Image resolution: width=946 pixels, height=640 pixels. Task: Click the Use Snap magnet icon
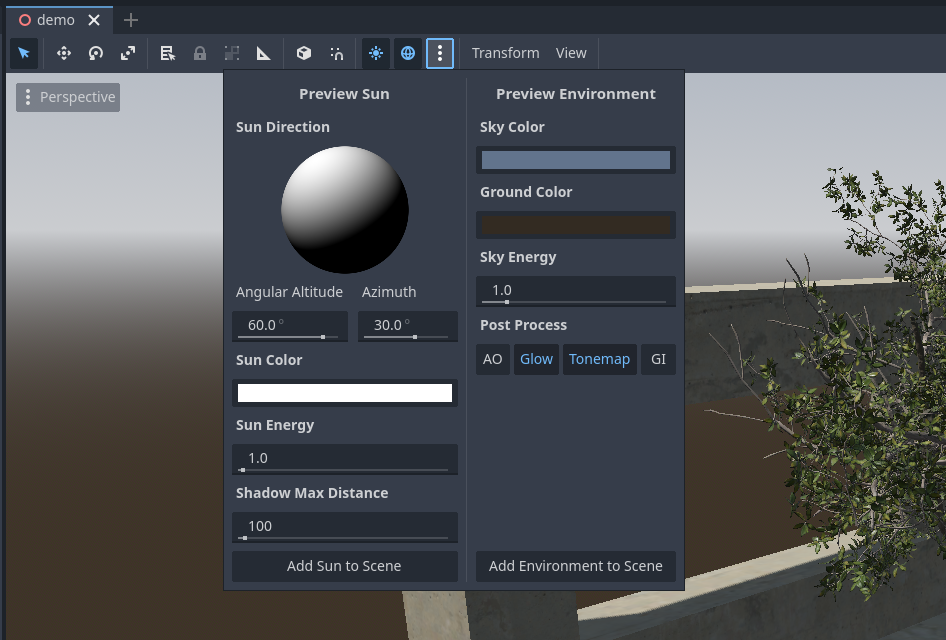click(337, 53)
